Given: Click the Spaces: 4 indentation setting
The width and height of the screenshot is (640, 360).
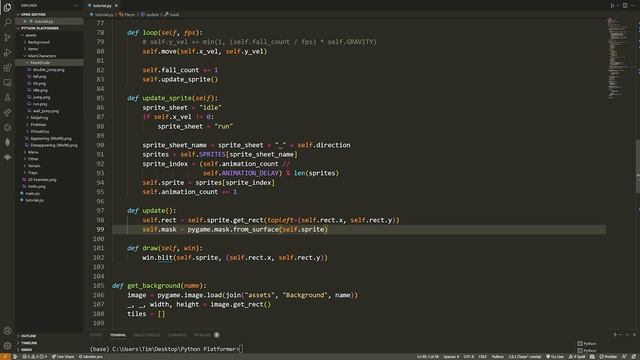Looking at the screenshot, I should click(451, 357).
